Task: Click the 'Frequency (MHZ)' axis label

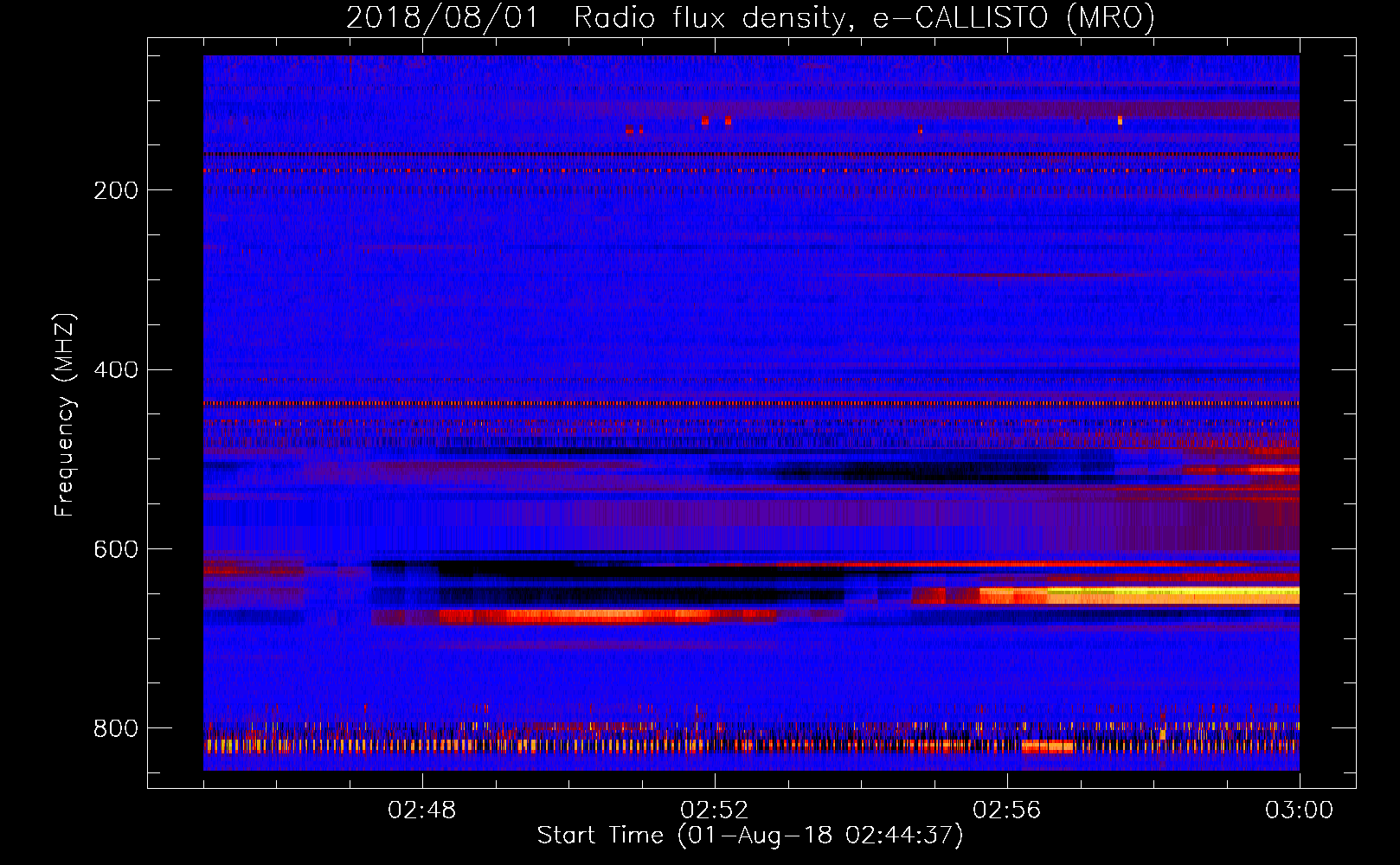Action: point(65,414)
